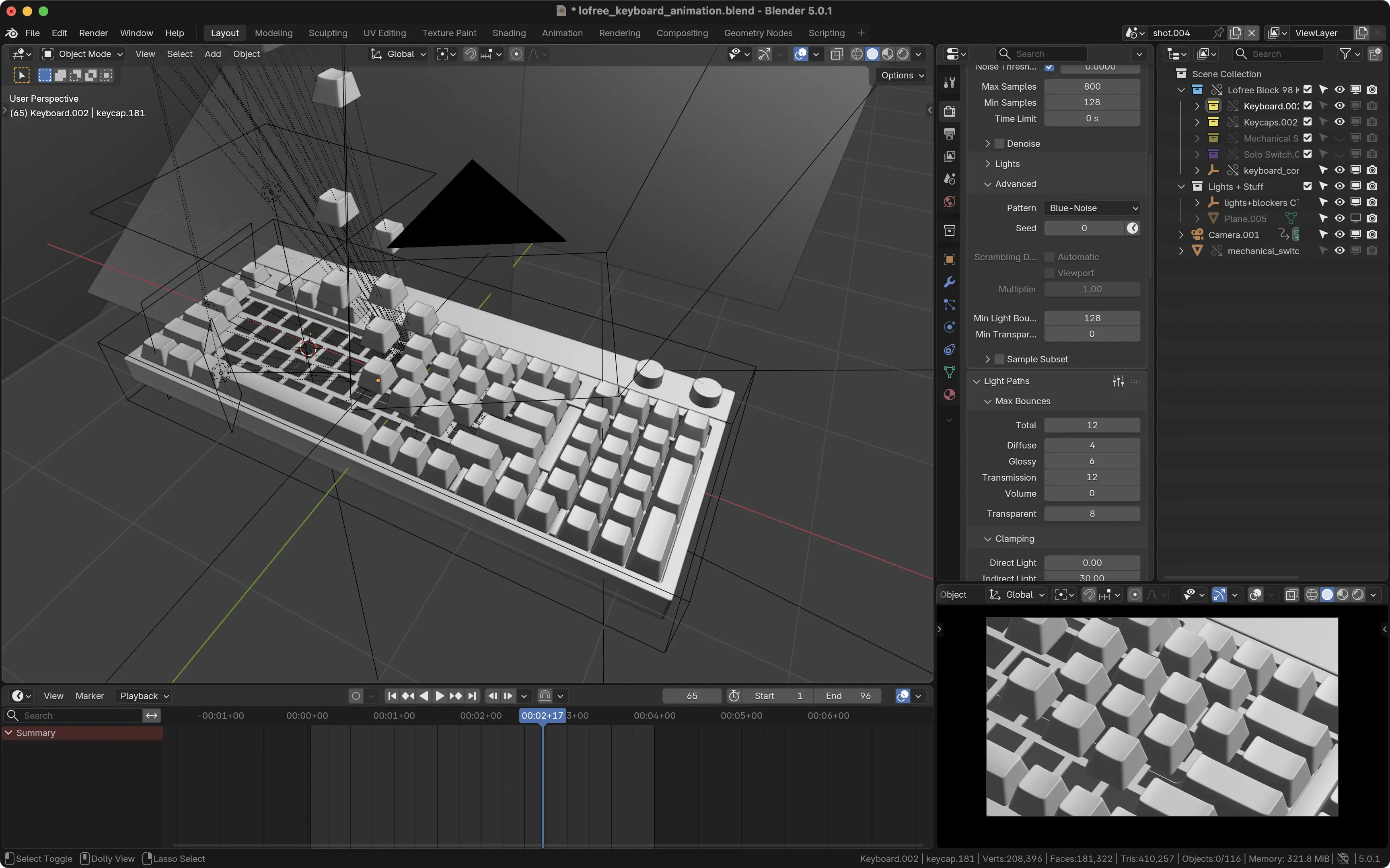1390x868 pixels.
Task: Open the Material properties tab icon
Action: pyautogui.click(x=950, y=395)
